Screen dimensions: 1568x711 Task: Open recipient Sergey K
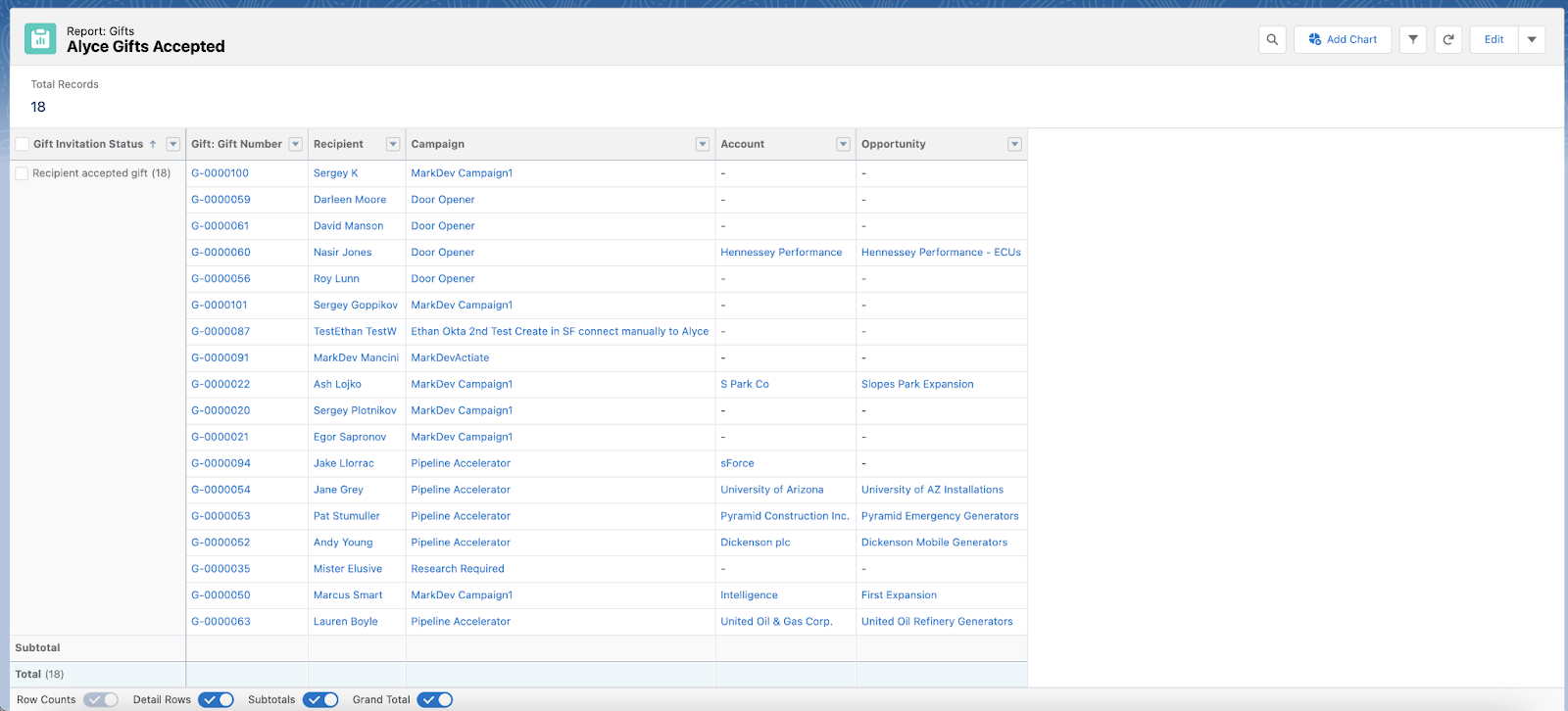(x=336, y=173)
